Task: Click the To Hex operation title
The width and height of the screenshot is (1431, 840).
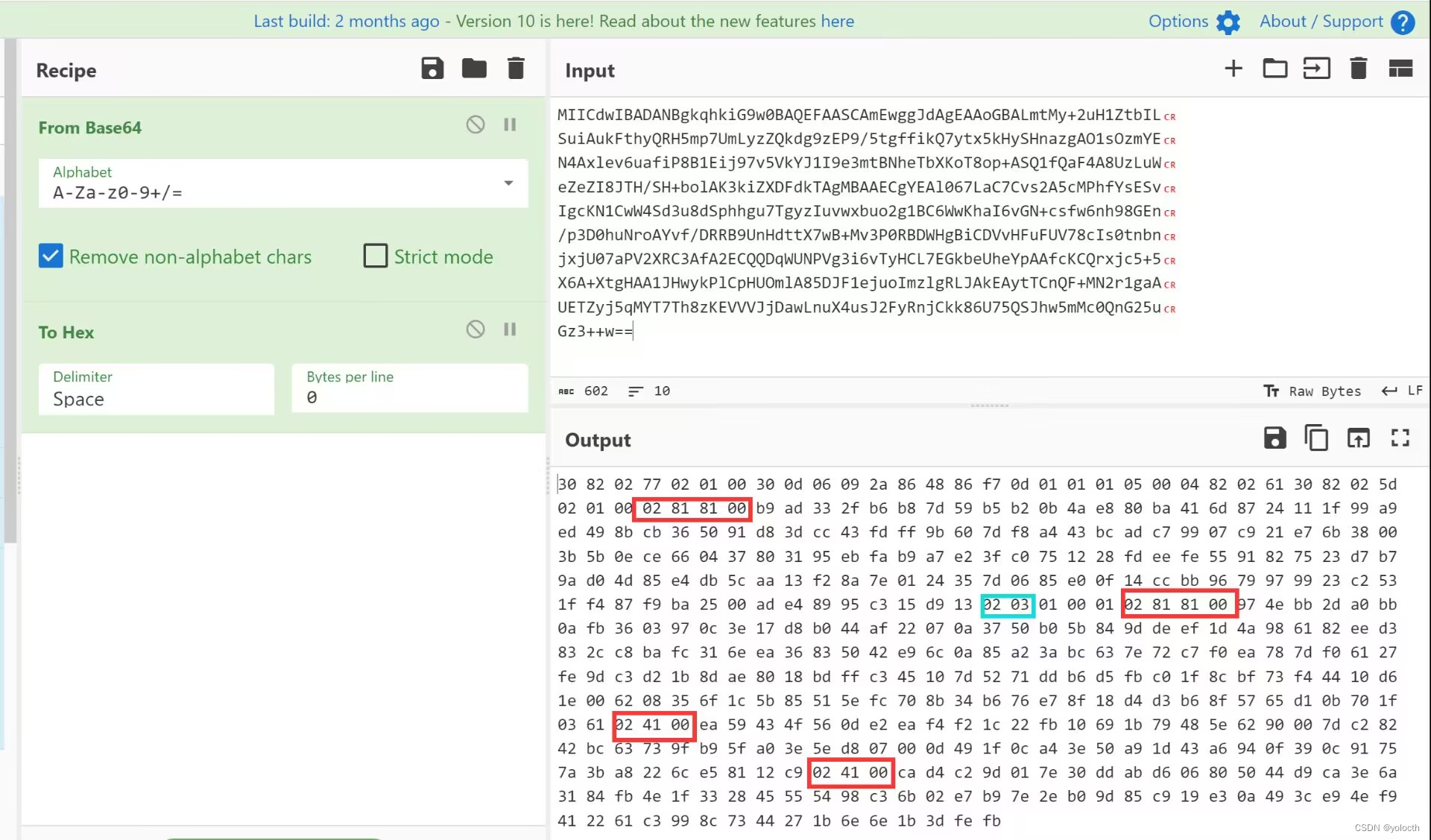Action: pos(66,332)
